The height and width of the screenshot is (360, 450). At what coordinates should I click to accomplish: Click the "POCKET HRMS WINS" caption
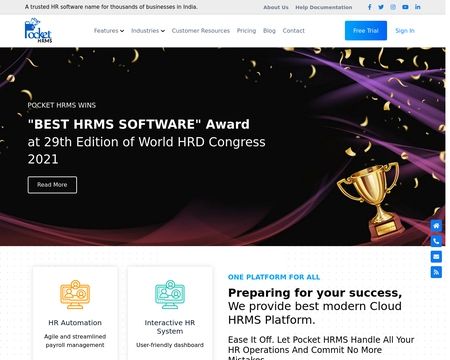(x=62, y=105)
